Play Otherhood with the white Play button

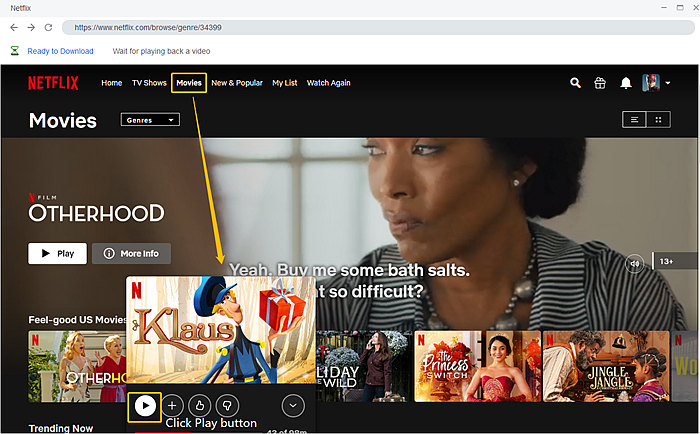click(x=57, y=253)
